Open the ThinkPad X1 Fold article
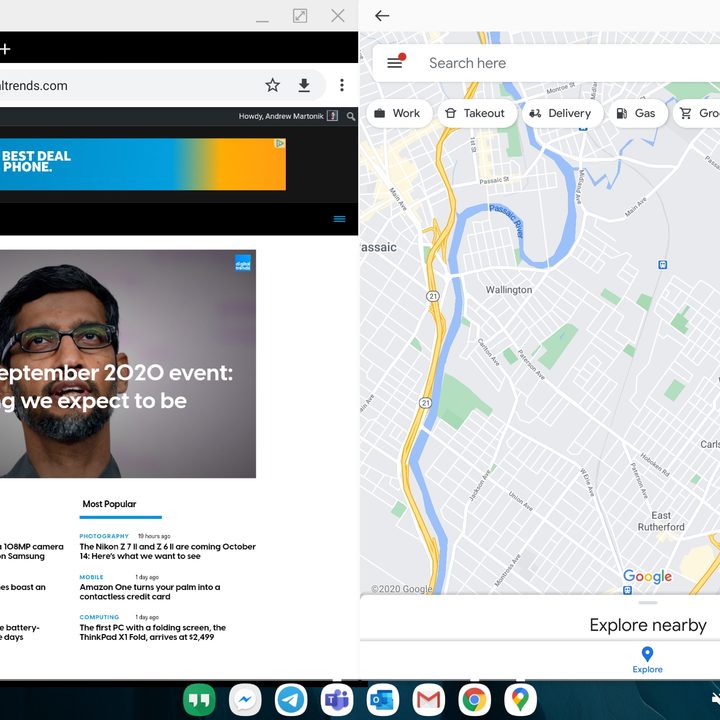The width and height of the screenshot is (720, 720). [152, 632]
